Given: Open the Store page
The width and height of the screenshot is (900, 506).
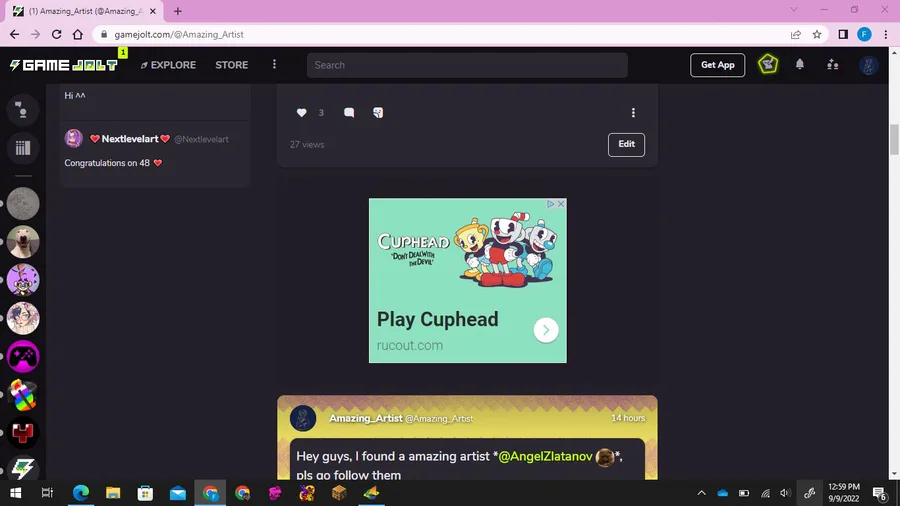Looking at the screenshot, I should (x=232, y=65).
